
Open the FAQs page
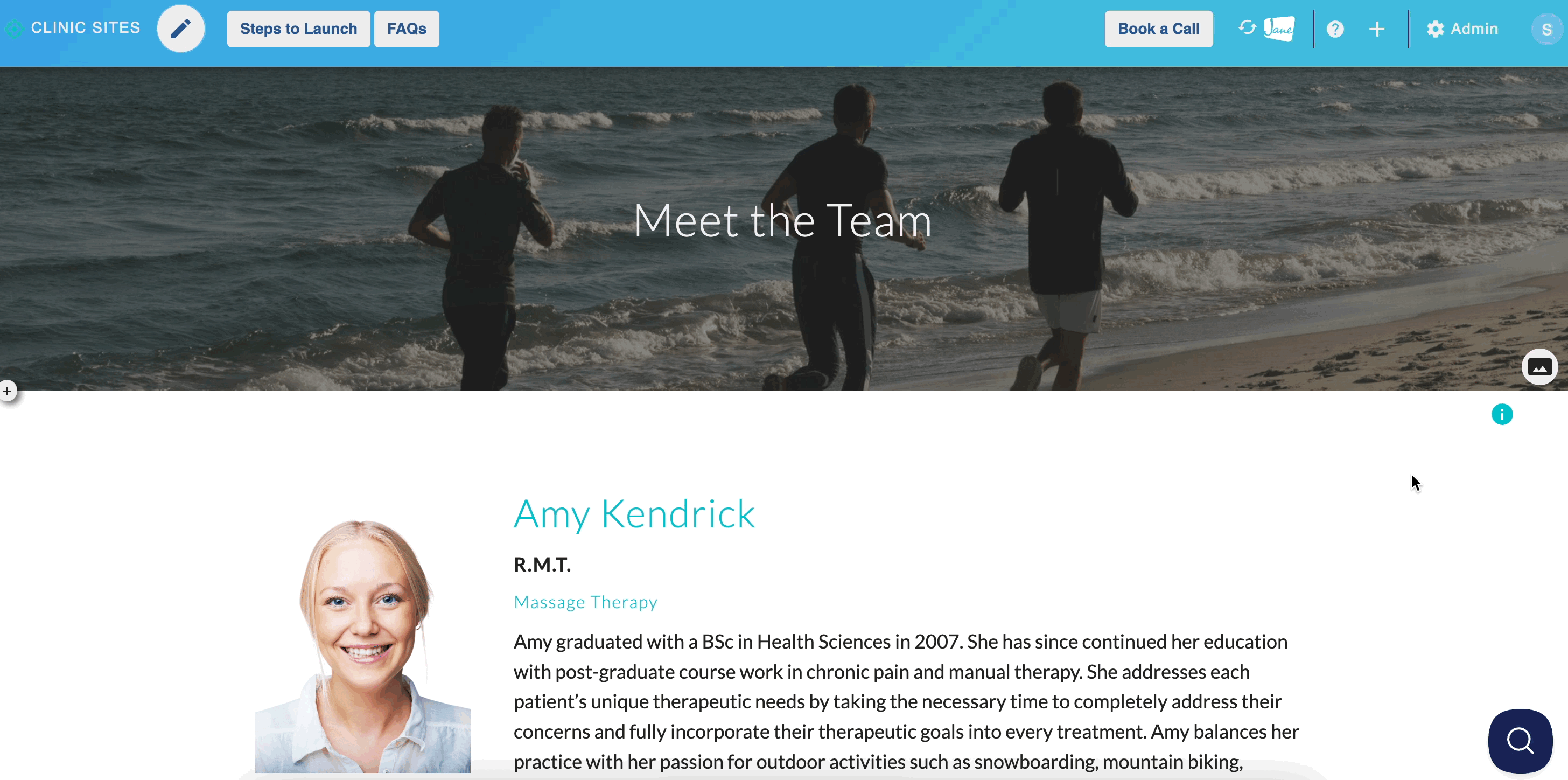pos(407,29)
